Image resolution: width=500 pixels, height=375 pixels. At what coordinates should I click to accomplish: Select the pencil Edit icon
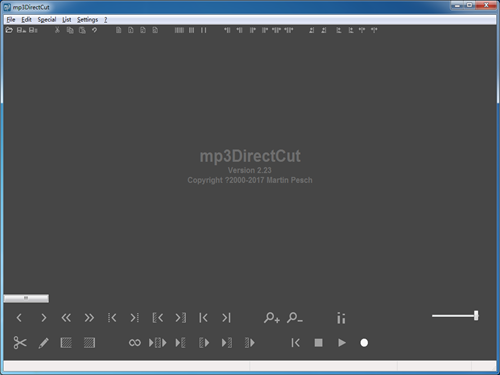point(43,343)
